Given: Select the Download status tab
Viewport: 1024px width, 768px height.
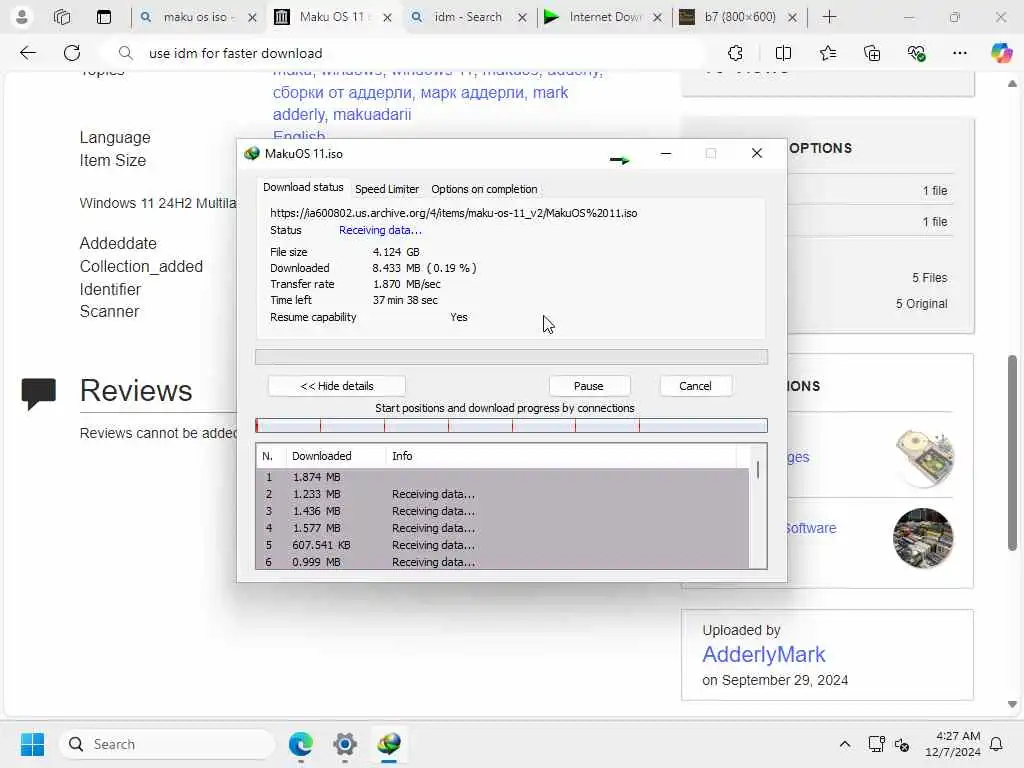Looking at the screenshot, I should coord(303,187).
